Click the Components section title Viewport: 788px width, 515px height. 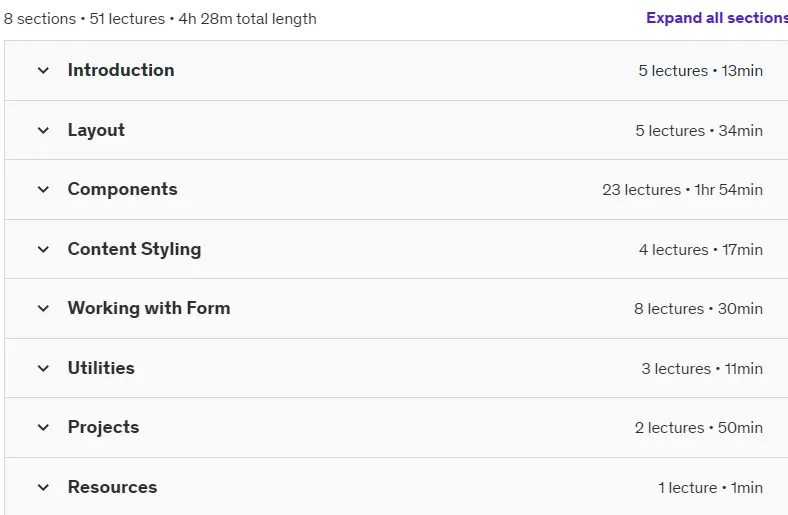[123, 189]
